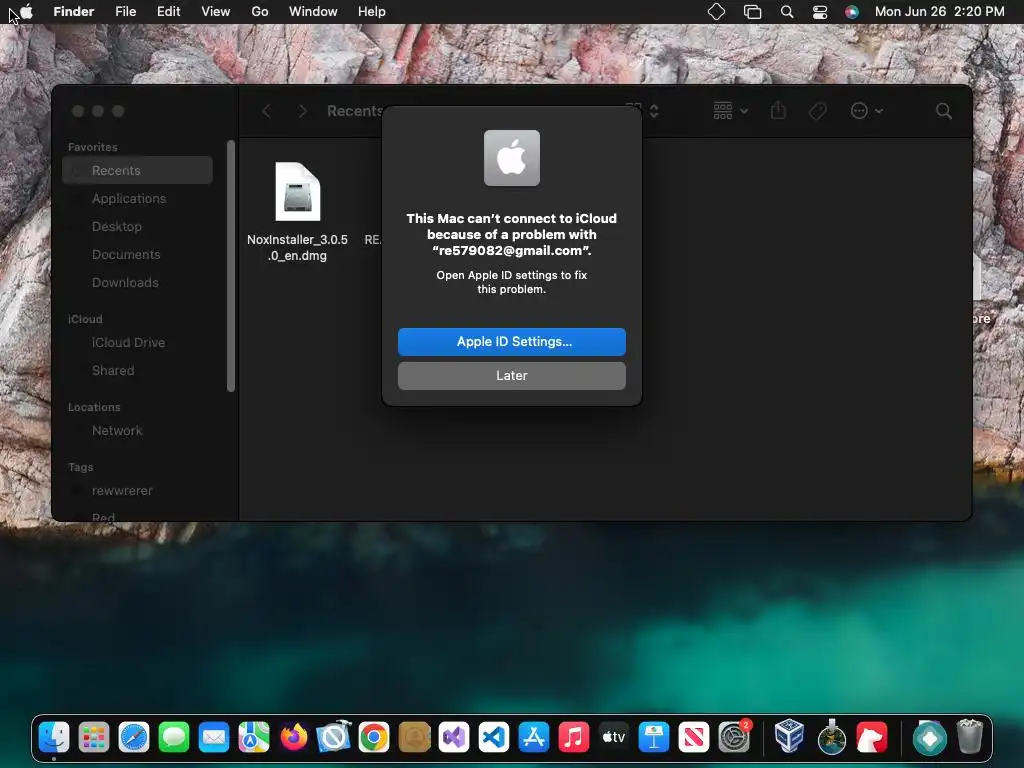Screen dimensions: 1024x768
Task: Select the NoxInstaller_3.0.5.0_en.dmg file icon
Action: pos(298,191)
